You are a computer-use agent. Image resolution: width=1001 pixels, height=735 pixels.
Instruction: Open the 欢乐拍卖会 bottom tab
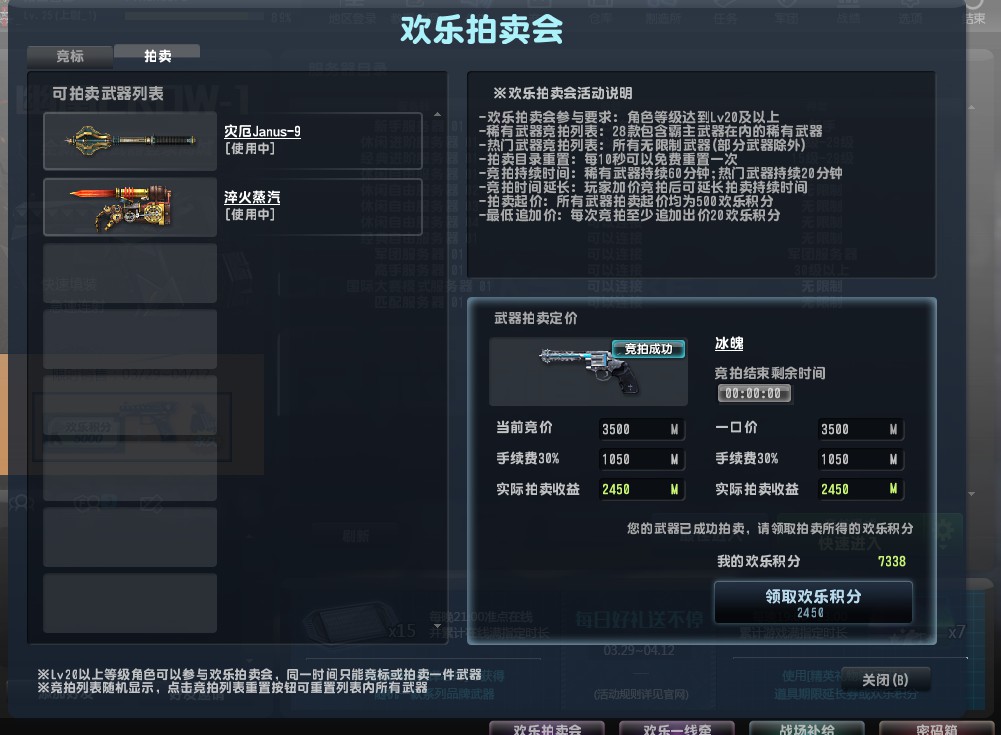pos(547,729)
